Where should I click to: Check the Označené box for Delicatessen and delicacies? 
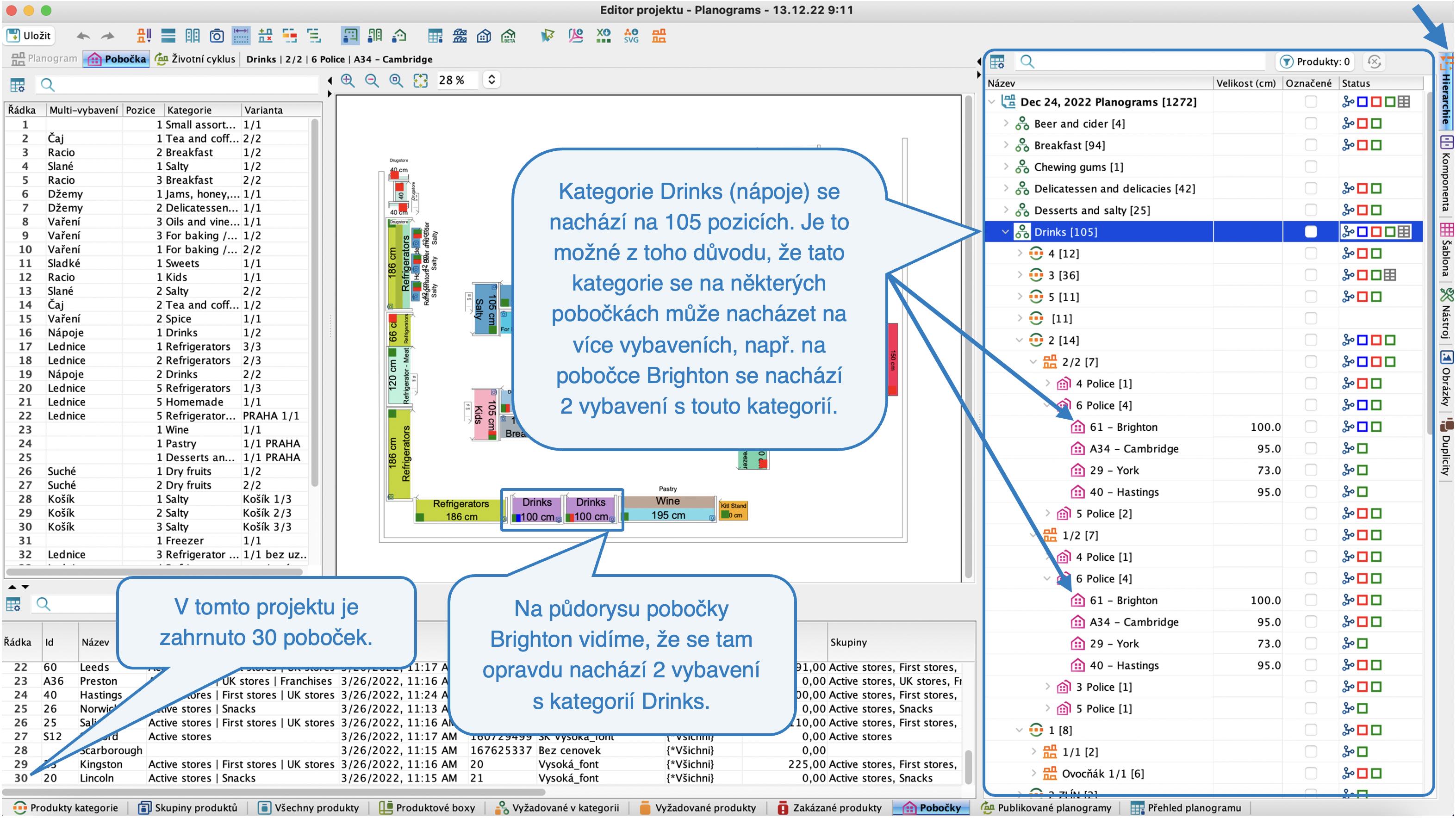coord(1311,188)
